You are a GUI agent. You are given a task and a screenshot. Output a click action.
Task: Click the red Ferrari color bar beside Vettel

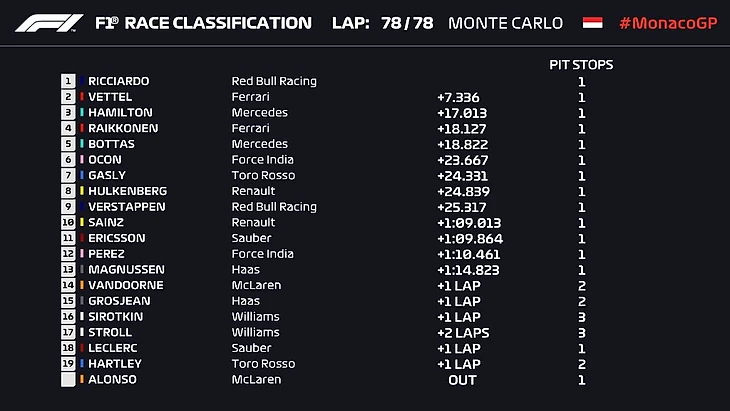[82, 97]
